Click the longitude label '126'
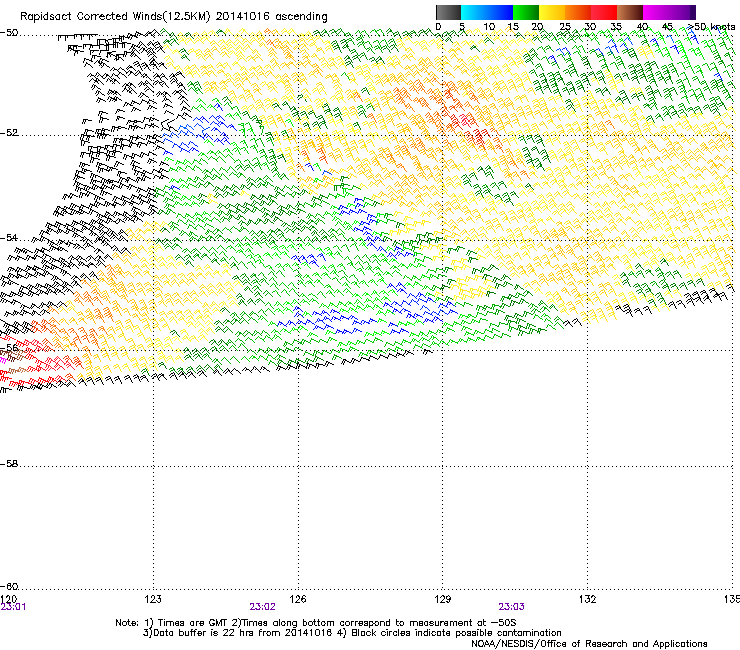 (x=298, y=599)
